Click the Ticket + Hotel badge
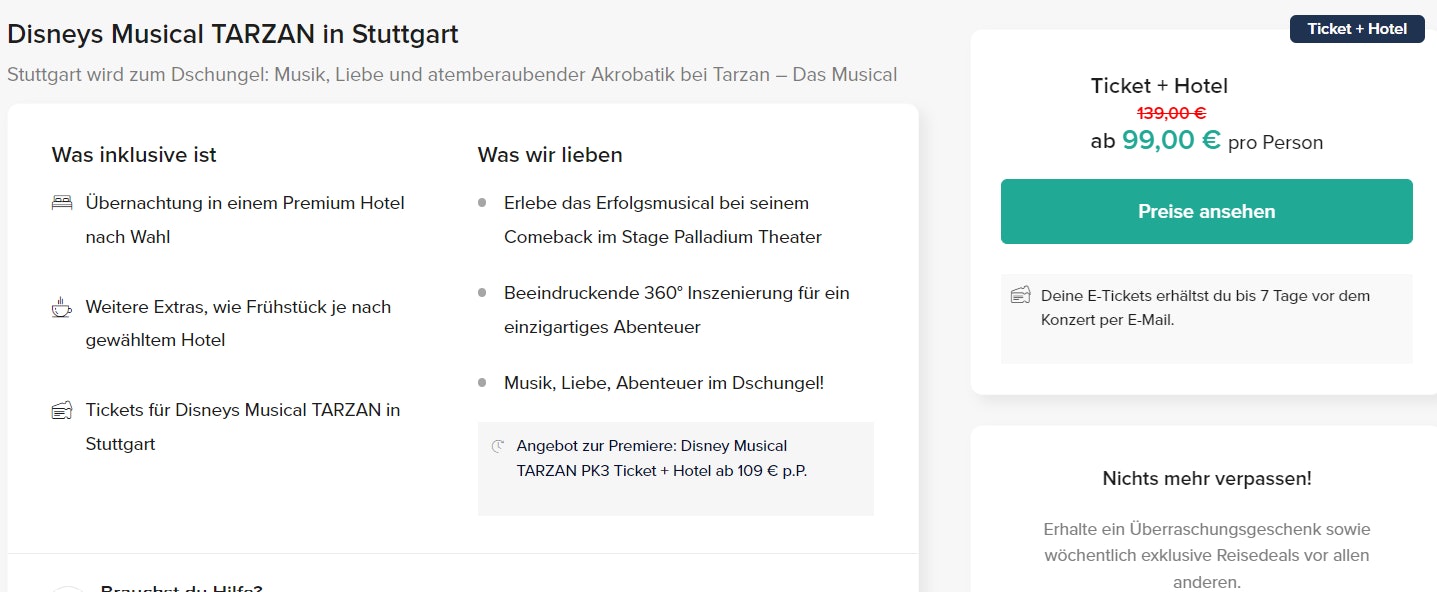This screenshot has height=592, width=1437. 1356,29
